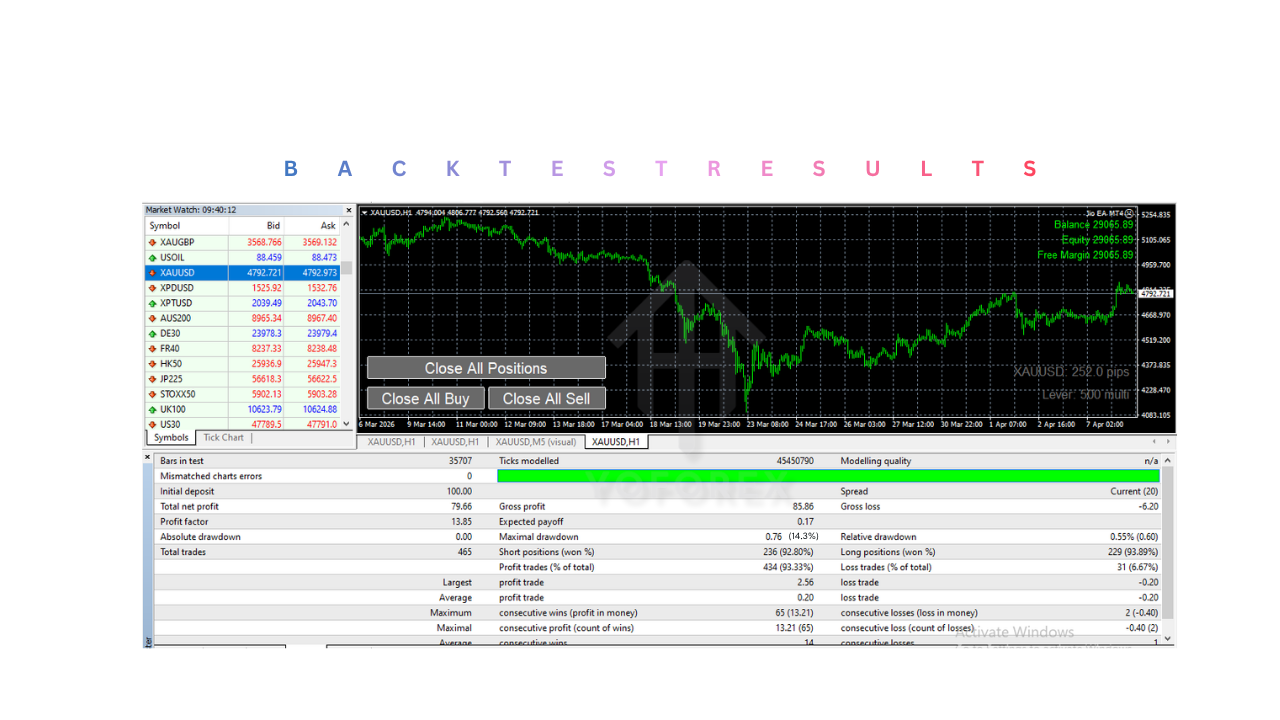The width and height of the screenshot is (1280, 720).
Task: Click the XPTUSD green arrow icon
Action: click(153, 303)
